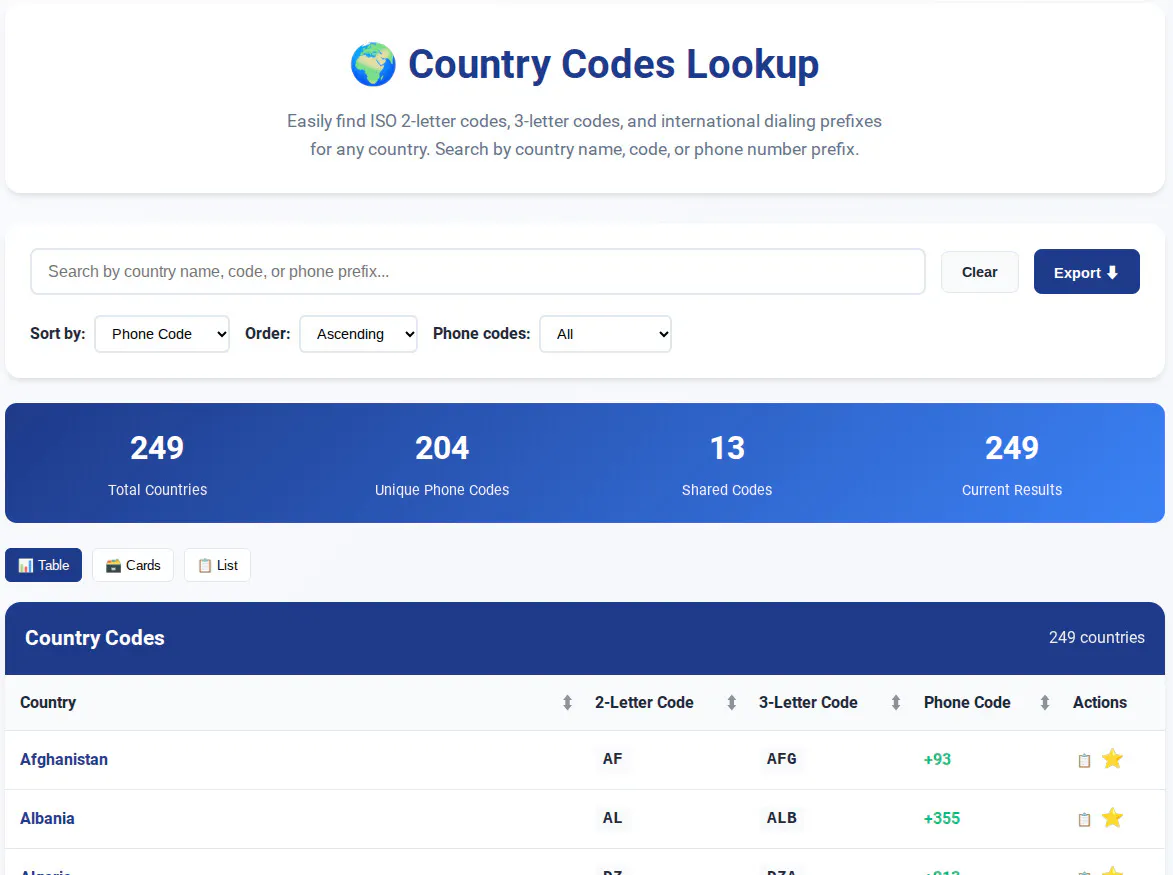Click the Unique Phone Codes stat

click(x=442, y=464)
